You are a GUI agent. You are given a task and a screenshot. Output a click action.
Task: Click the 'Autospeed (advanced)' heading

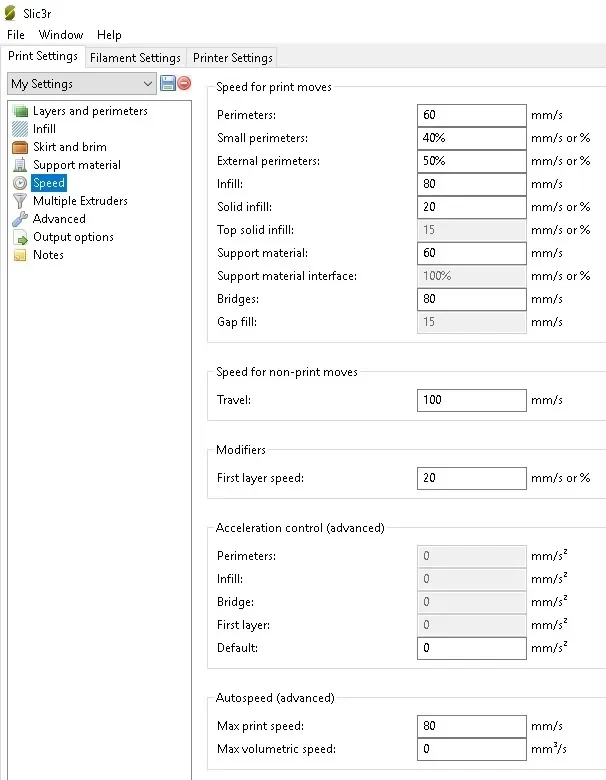[x=275, y=698]
